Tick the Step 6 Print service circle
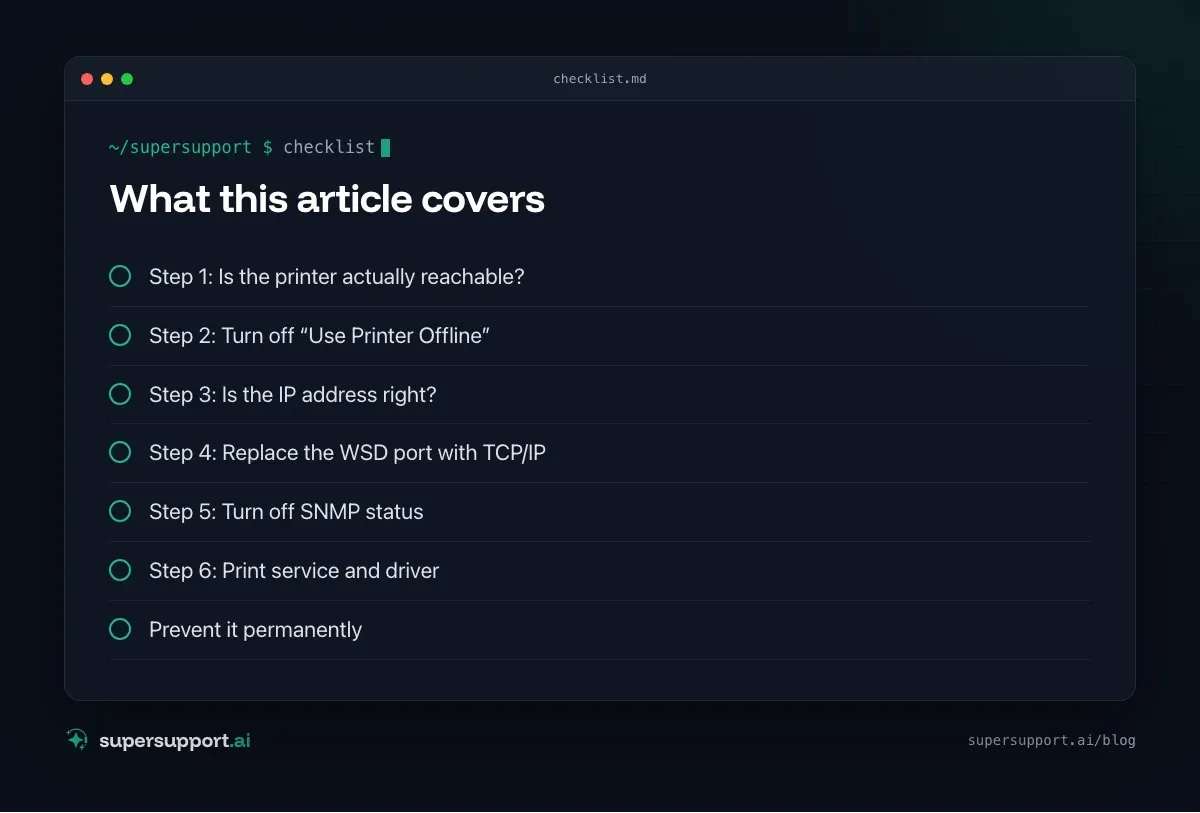Image resolution: width=1200 pixels, height=813 pixels. click(x=120, y=570)
